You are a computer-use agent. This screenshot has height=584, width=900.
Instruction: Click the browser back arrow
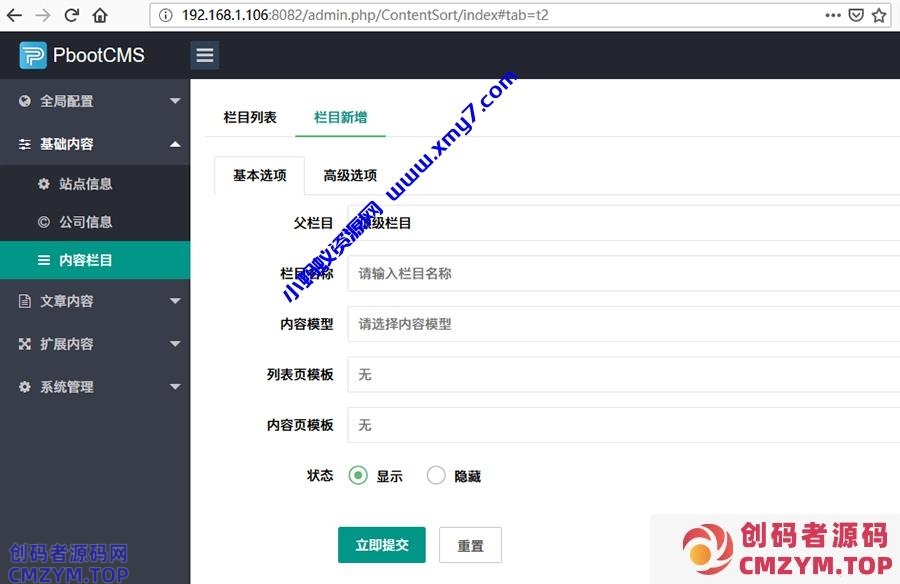coord(14,15)
